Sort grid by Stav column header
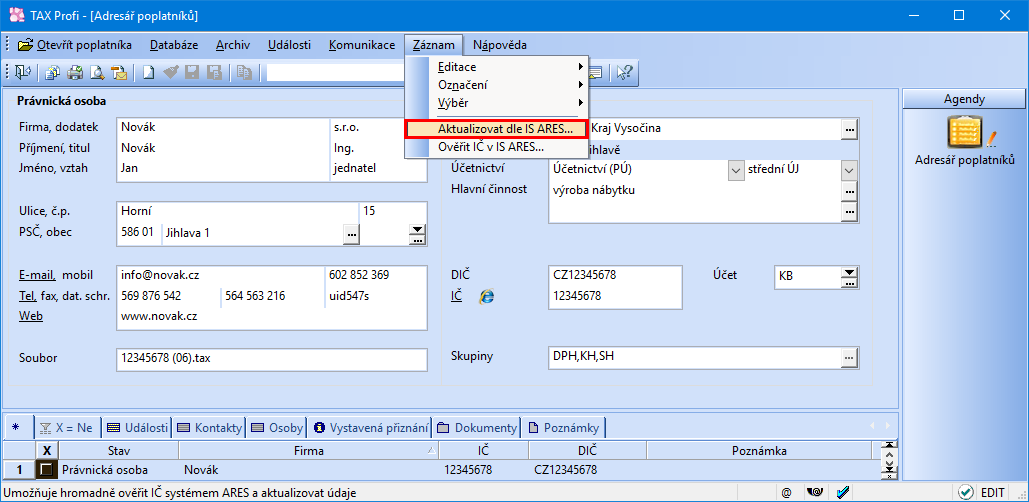The height and width of the screenshot is (502, 1029). (x=119, y=451)
